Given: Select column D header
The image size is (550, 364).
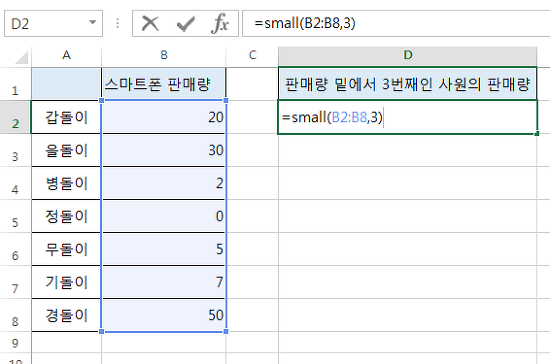Looking at the screenshot, I should 408,55.
